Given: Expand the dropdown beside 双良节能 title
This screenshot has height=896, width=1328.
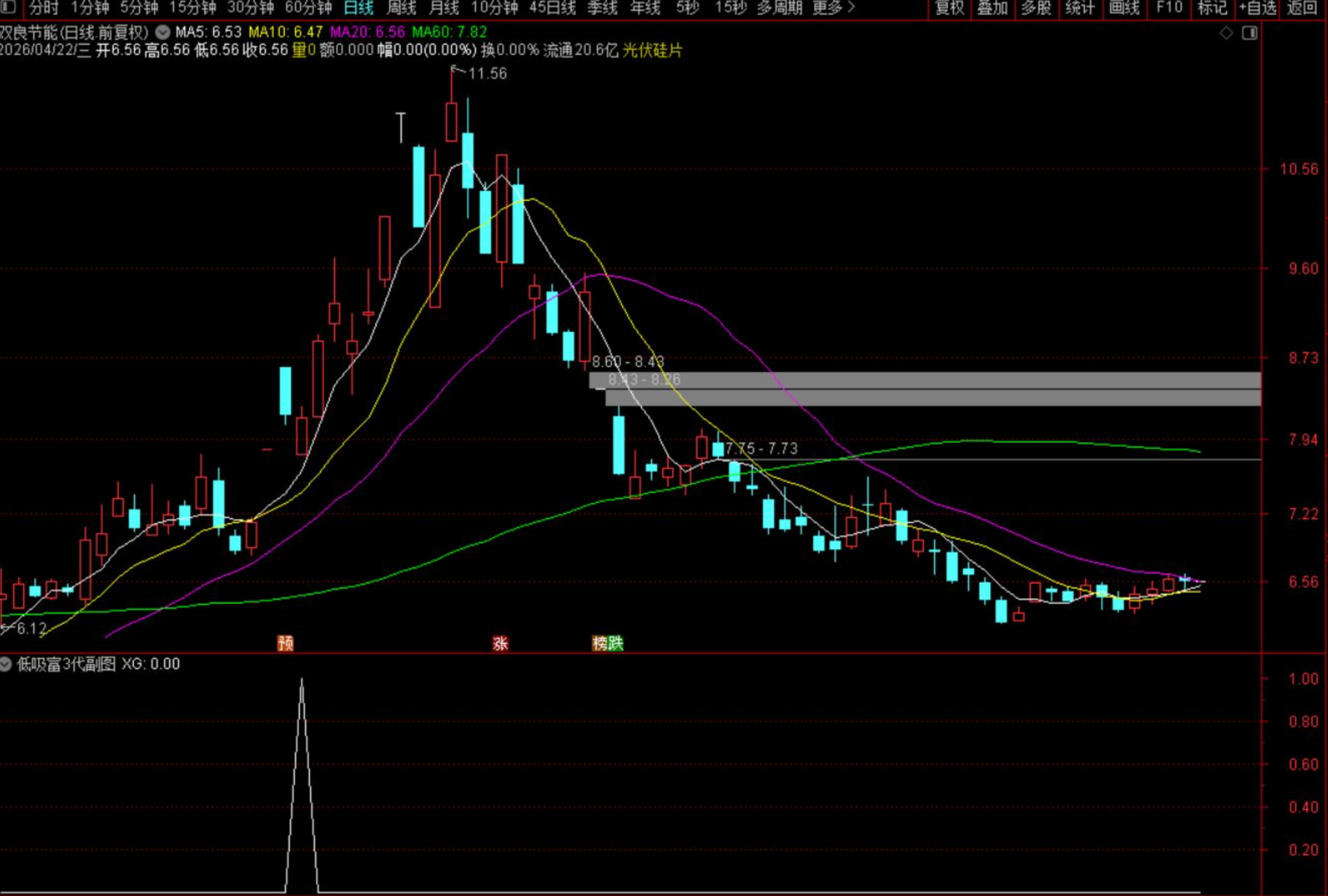Looking at the screenshot, I should pyautogui.click(x=162, y=32).
